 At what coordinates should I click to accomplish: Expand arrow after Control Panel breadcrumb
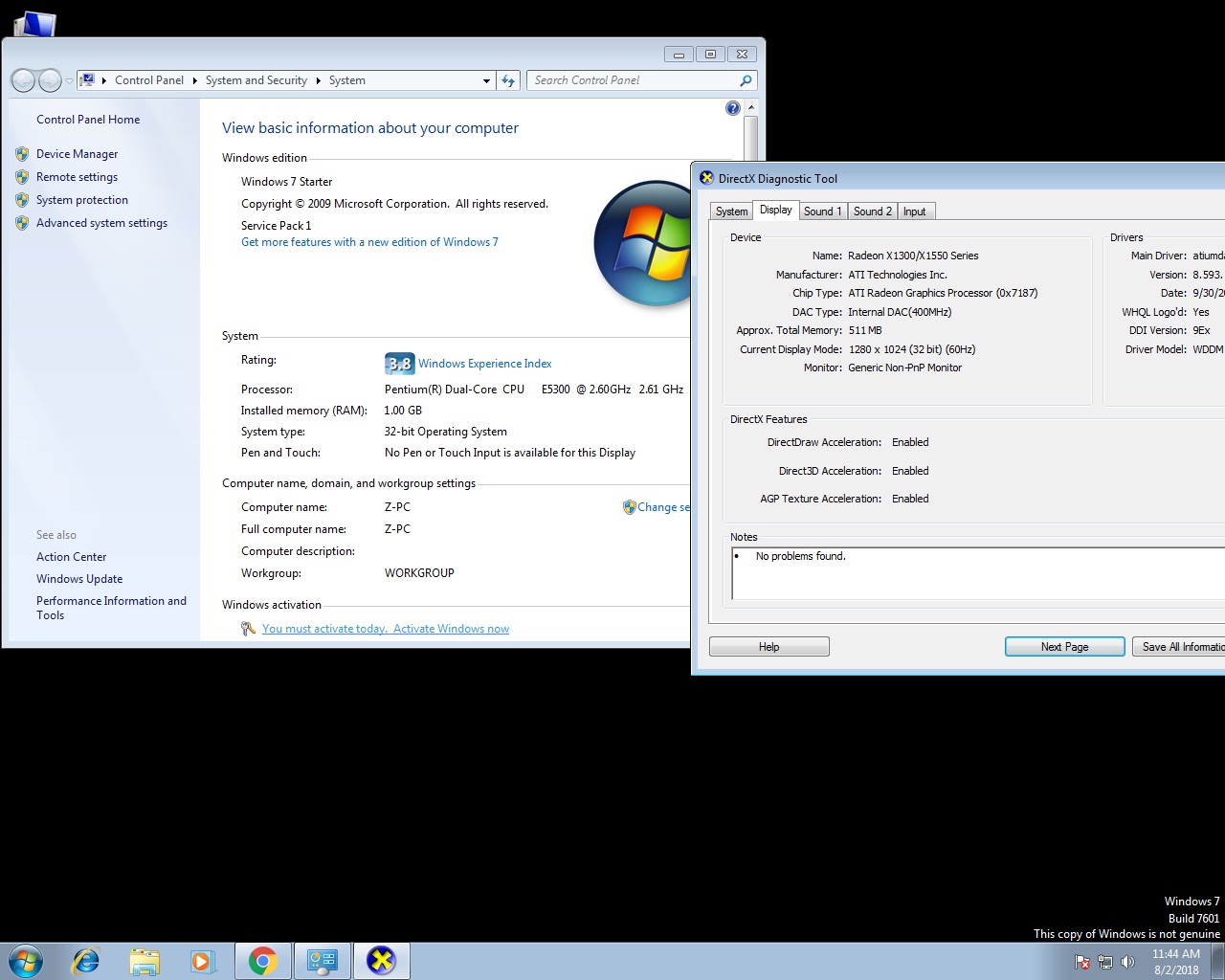[x=195, y=80]
